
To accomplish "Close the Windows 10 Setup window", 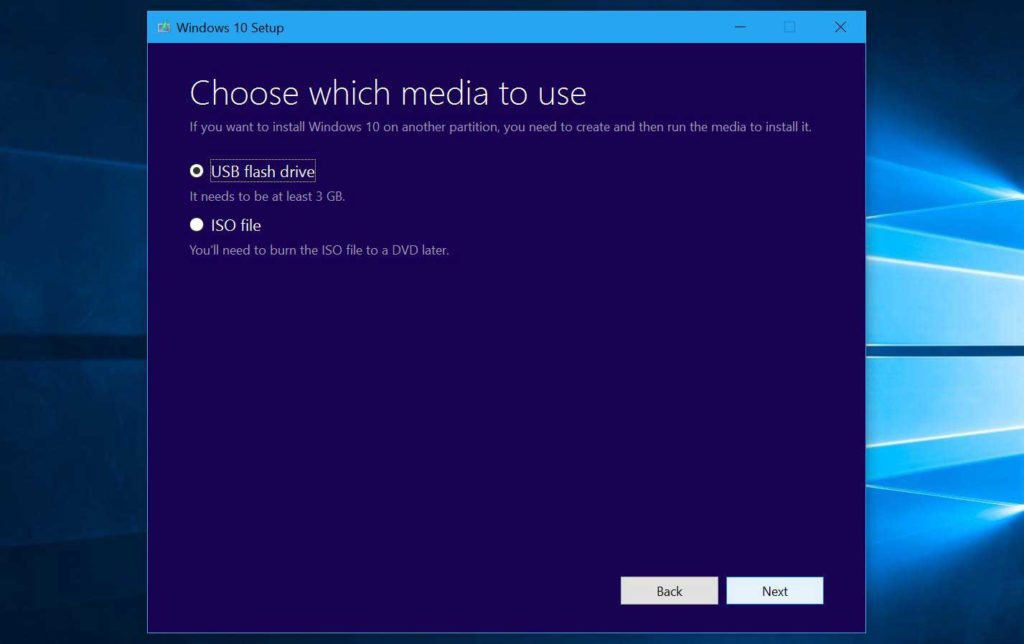I will pos(840,27).
